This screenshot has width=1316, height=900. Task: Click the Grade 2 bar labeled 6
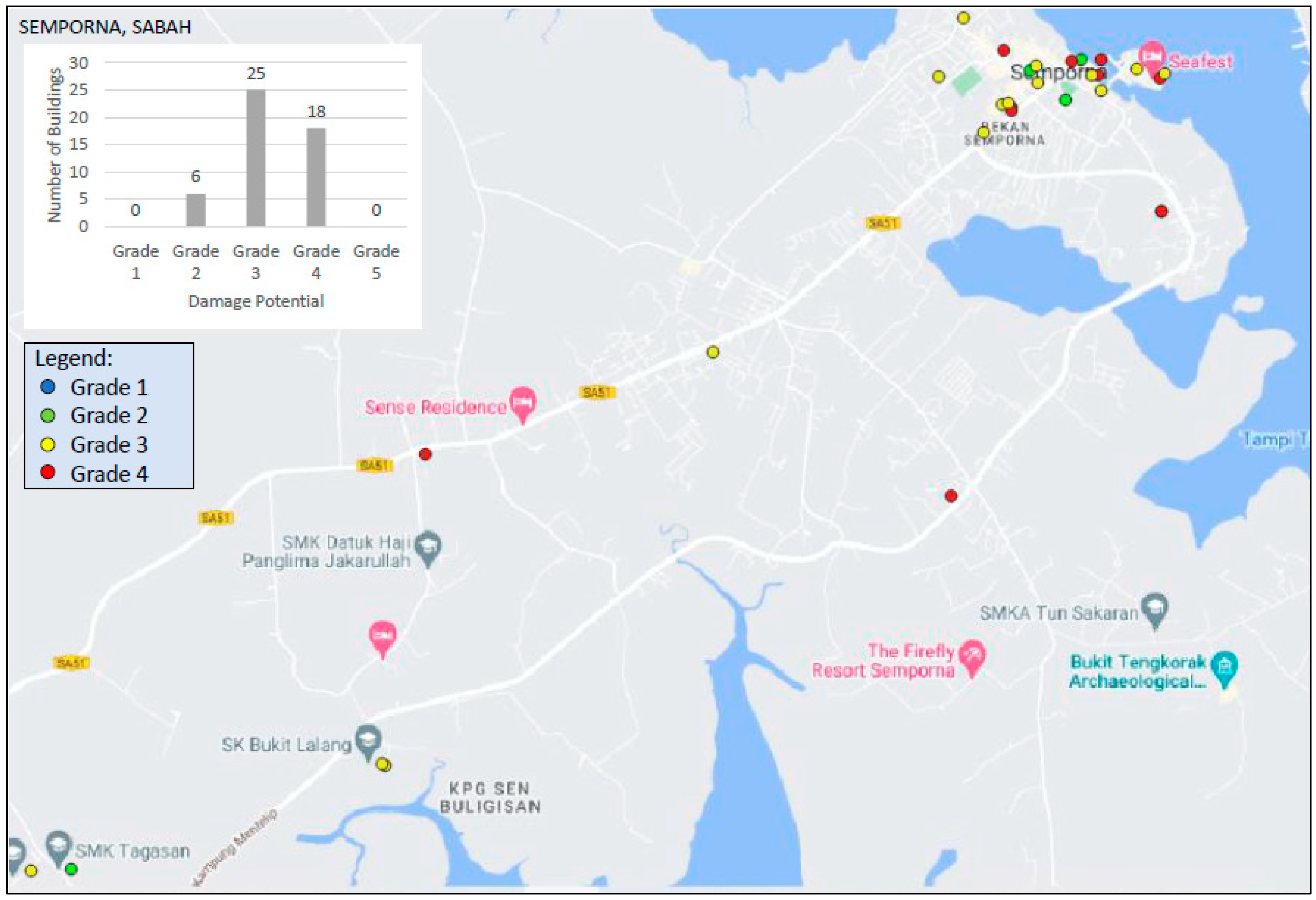(x=195, y=210)
